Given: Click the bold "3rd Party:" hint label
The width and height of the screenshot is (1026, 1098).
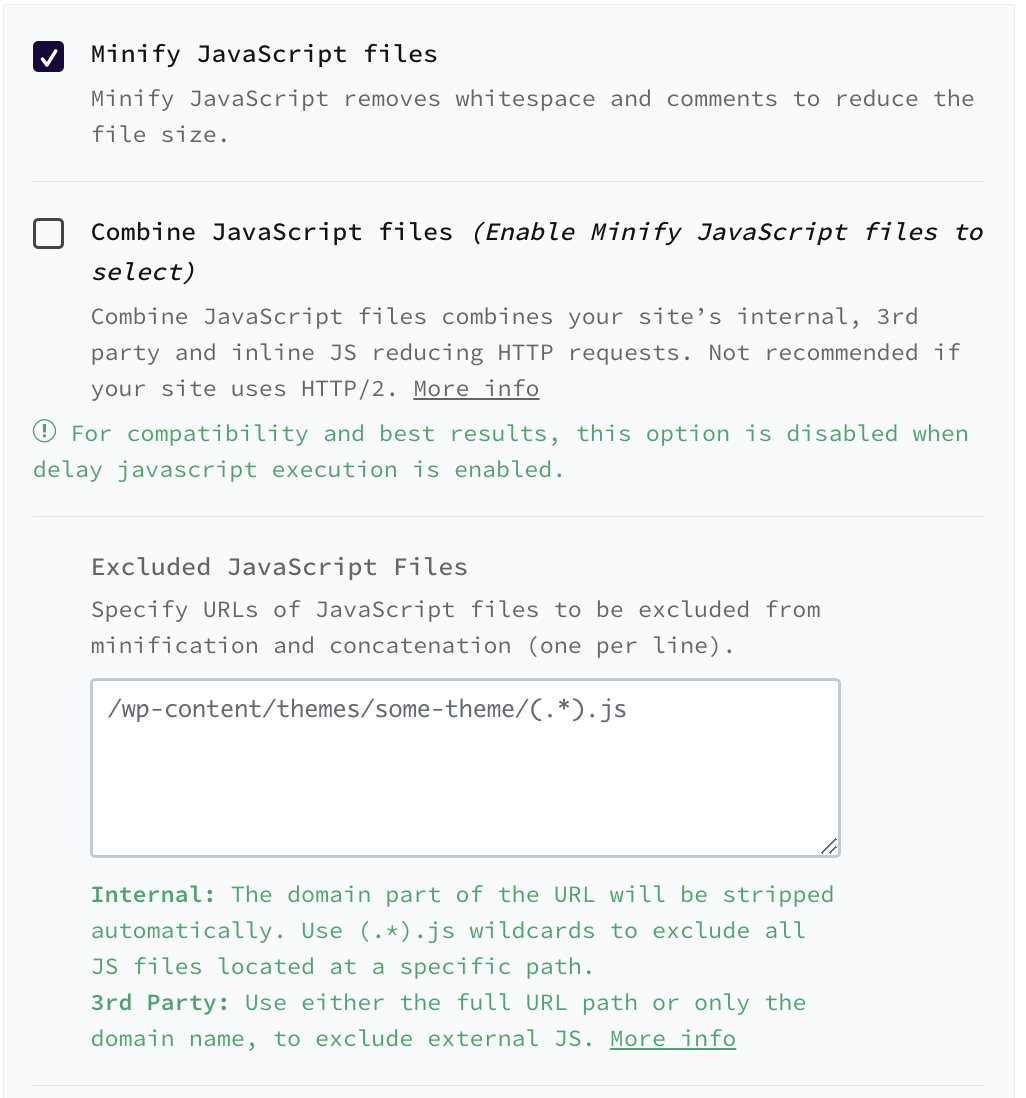Looking at the screenshot, I should [161, 1003].
